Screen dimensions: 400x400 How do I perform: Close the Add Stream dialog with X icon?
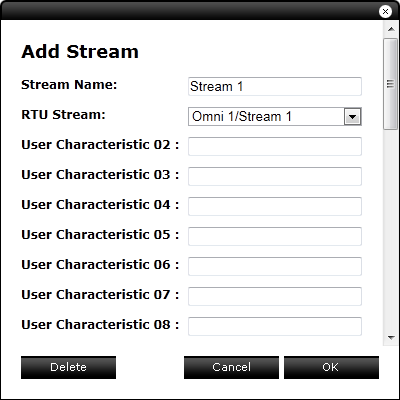(385, 12)
